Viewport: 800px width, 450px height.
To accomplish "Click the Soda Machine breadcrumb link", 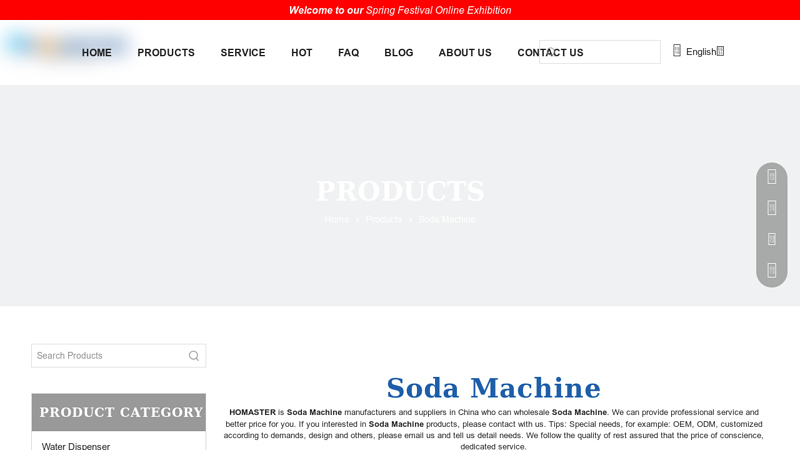I will click(x=447, y=219).
